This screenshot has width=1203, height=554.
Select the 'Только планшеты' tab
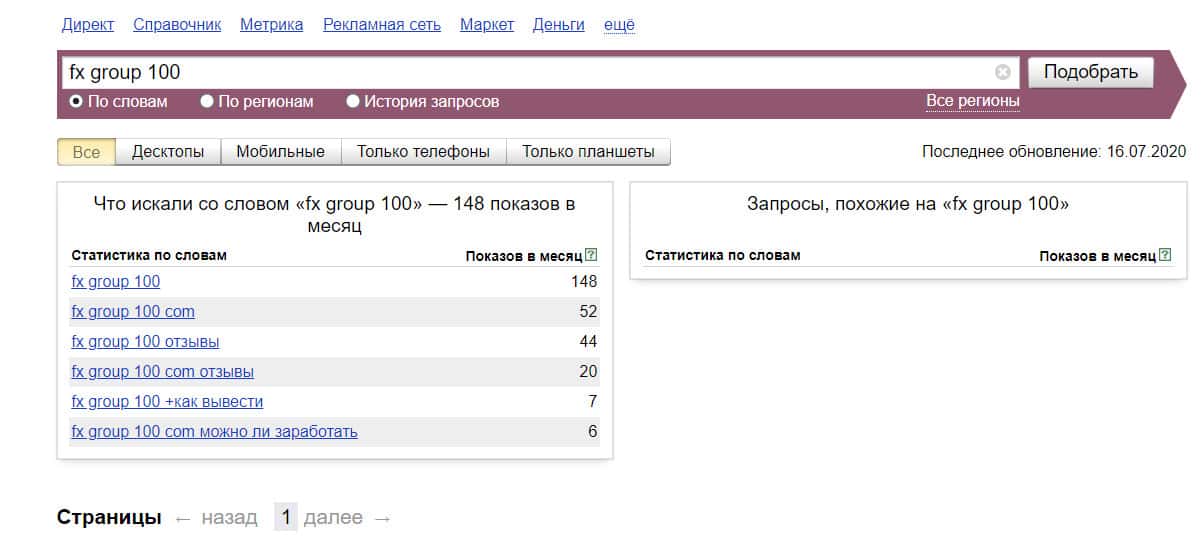[x=588, y=152]
